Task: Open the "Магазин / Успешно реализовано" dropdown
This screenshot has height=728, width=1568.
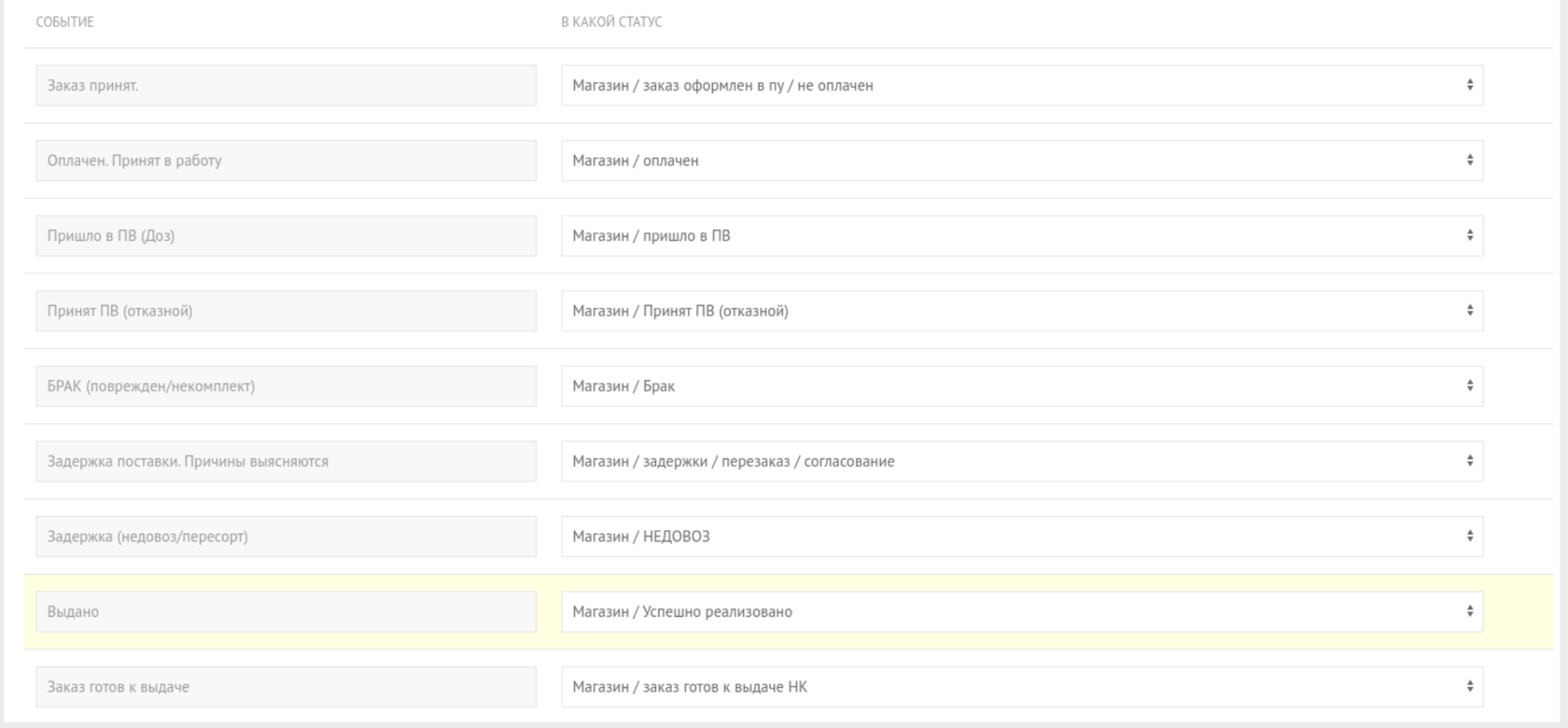Action: click(x=1022, y=610)
